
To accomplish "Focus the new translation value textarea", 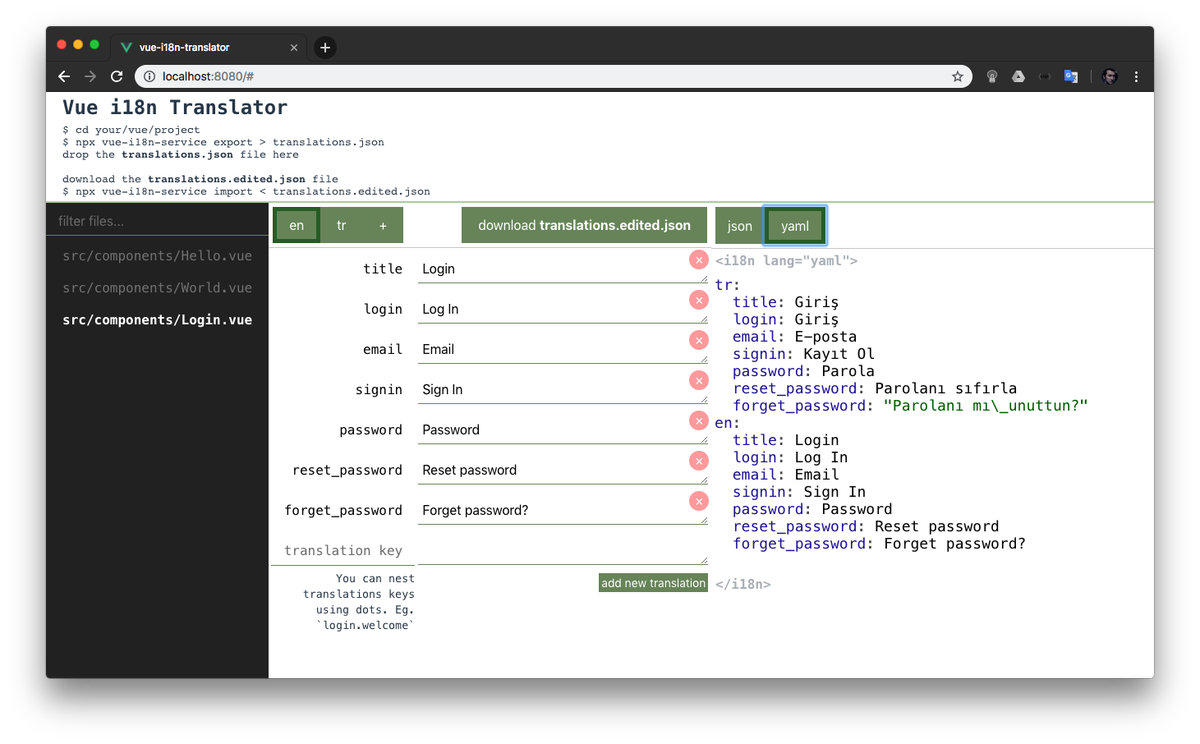I will coord(563,550).
